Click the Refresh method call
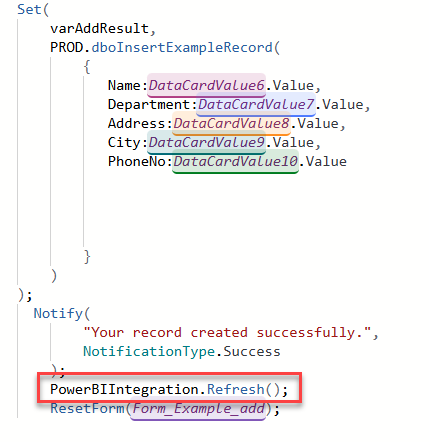 coord(236,389)
